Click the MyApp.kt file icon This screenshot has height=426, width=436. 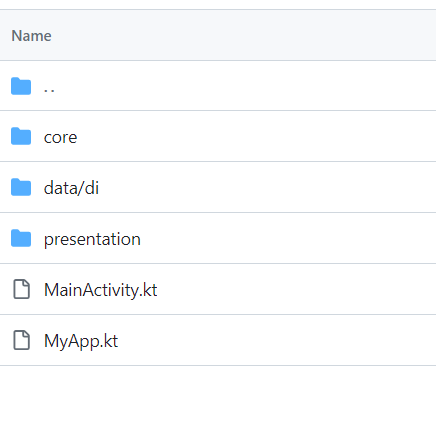tap(21, 340)
